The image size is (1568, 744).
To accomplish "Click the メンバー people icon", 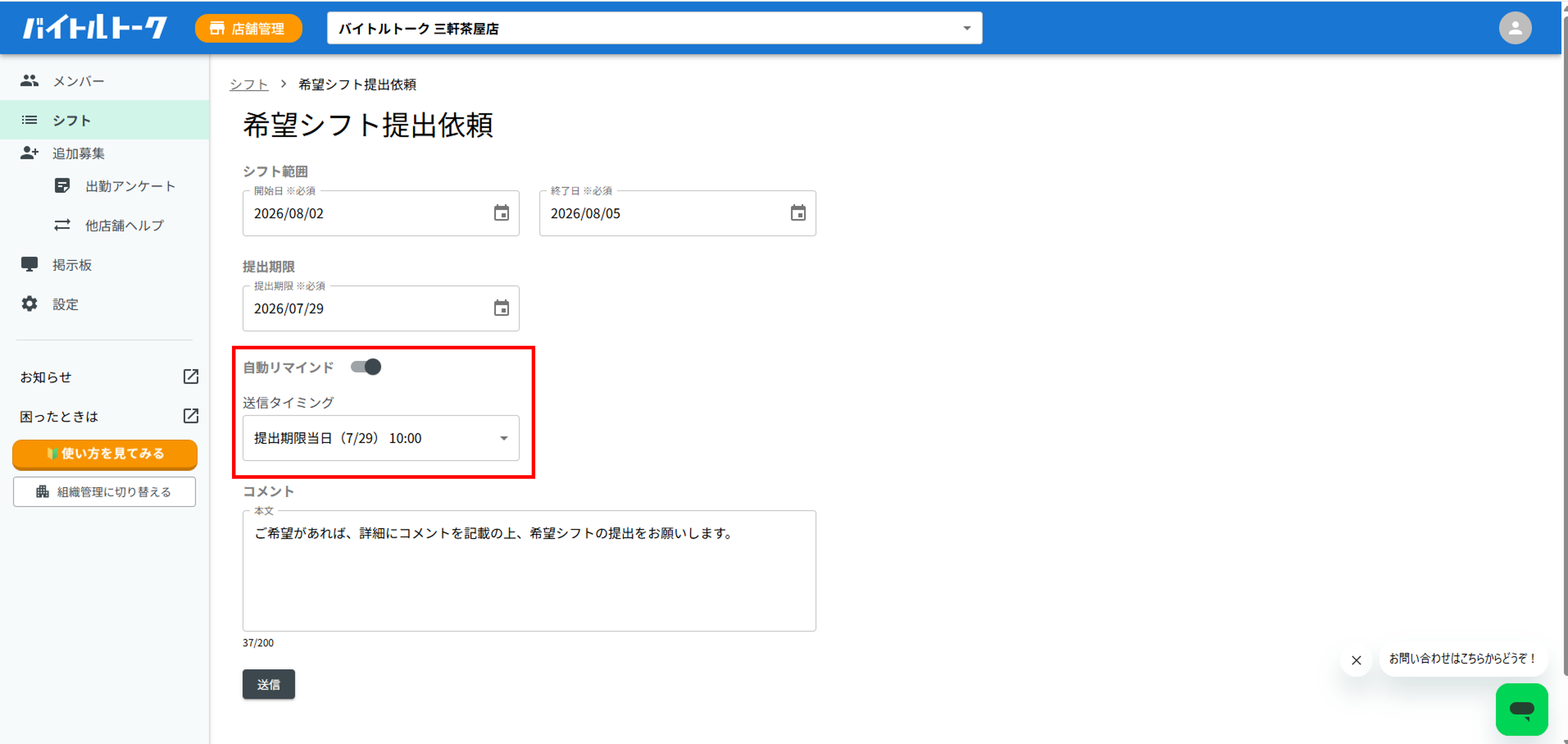I will point(29,80).
